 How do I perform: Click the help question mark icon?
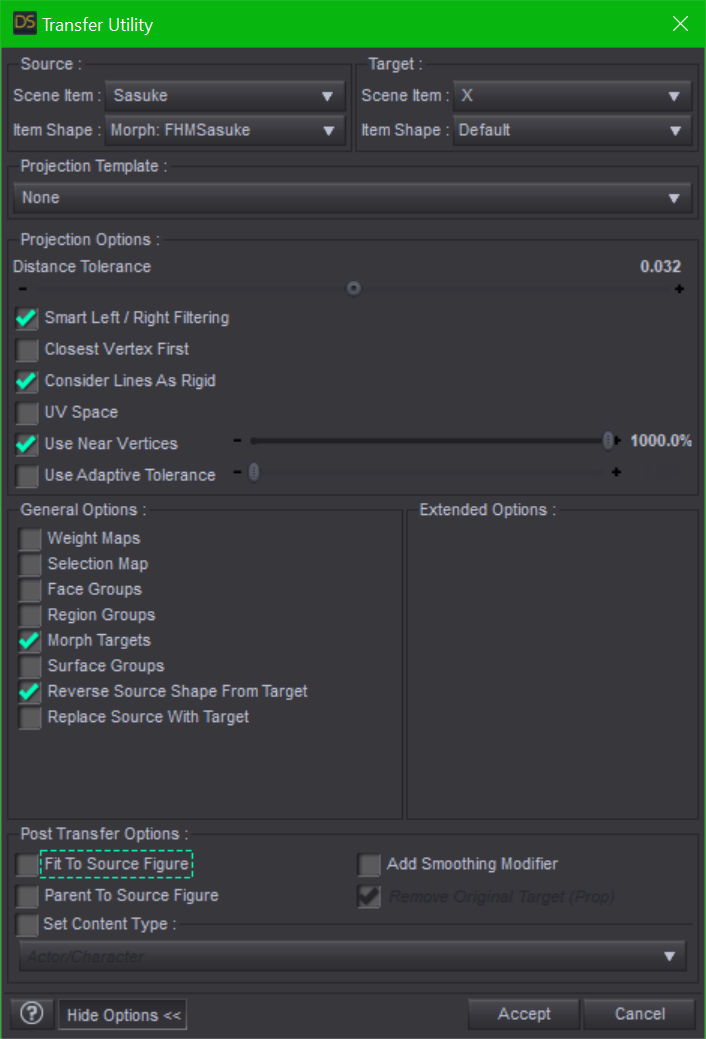[31, 1013]
